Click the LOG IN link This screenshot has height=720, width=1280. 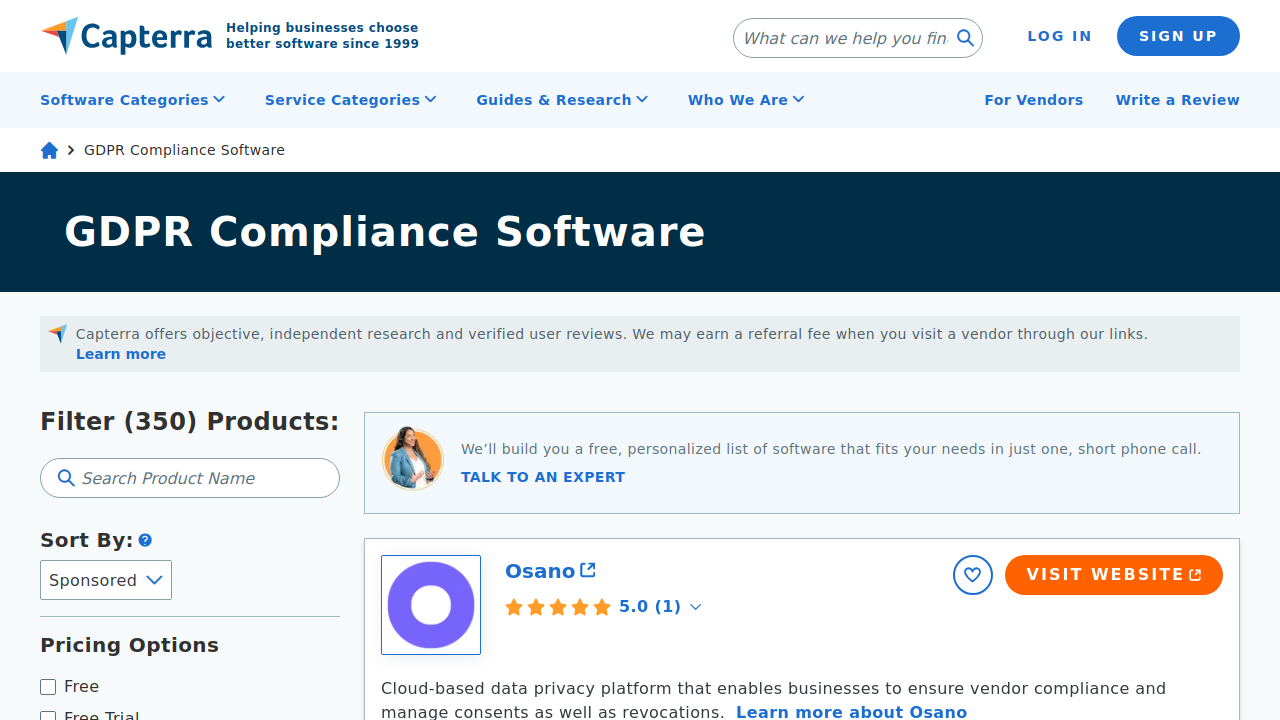pyautogui.click(x=1060, y=36)
